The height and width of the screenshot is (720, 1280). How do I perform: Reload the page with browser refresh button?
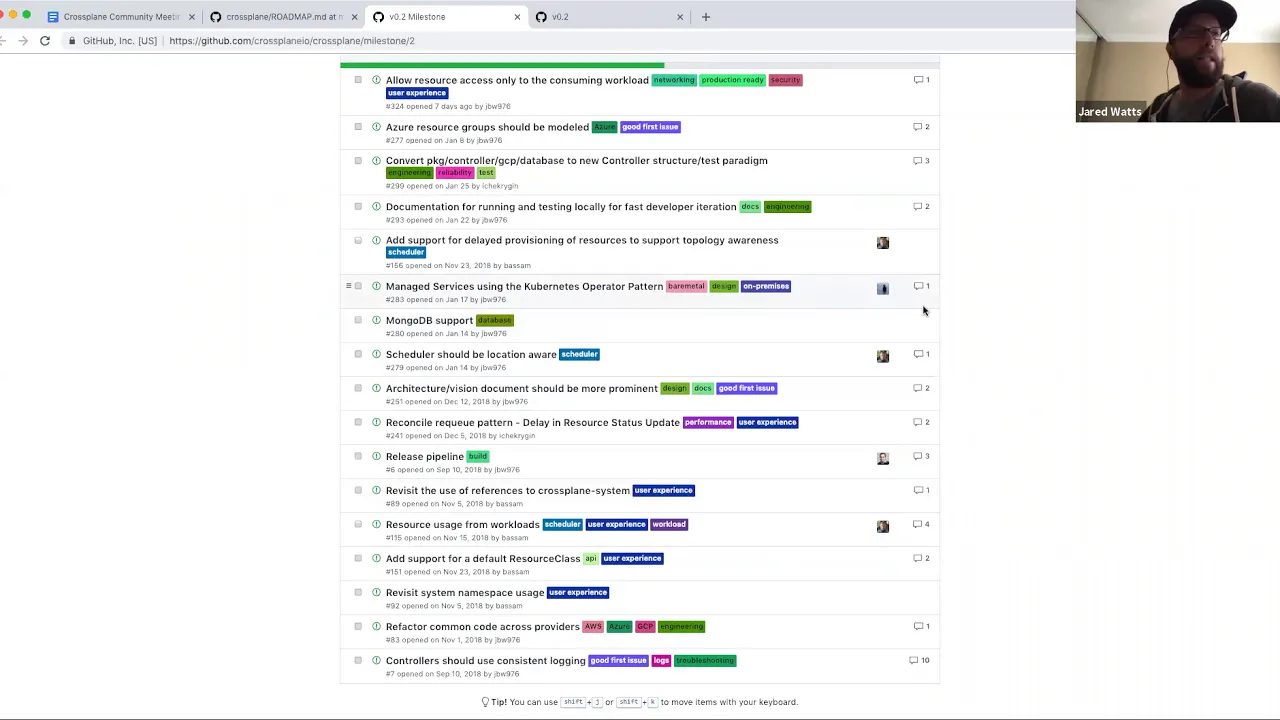45,41
